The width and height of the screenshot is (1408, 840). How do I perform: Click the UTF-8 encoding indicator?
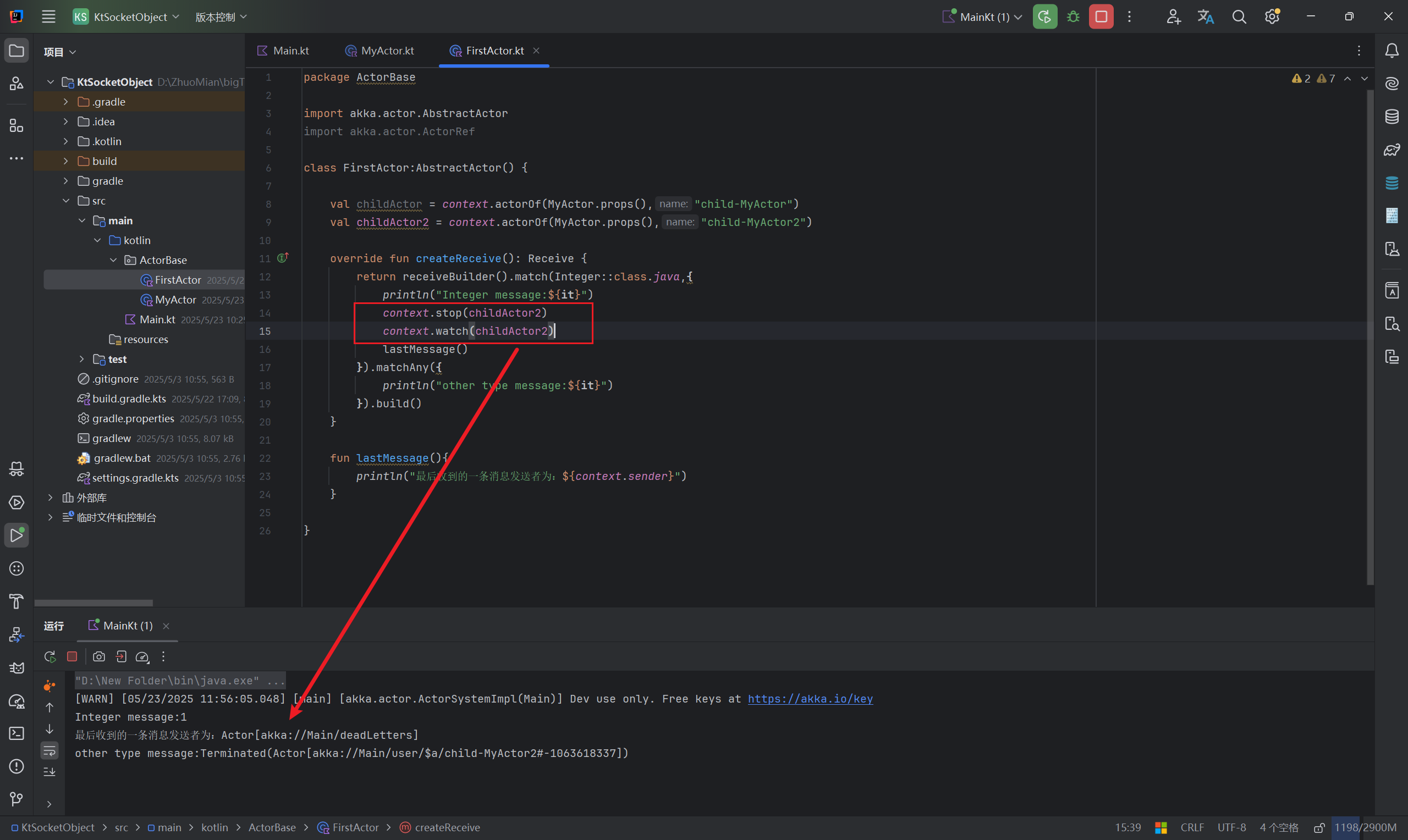point(1231,827)
